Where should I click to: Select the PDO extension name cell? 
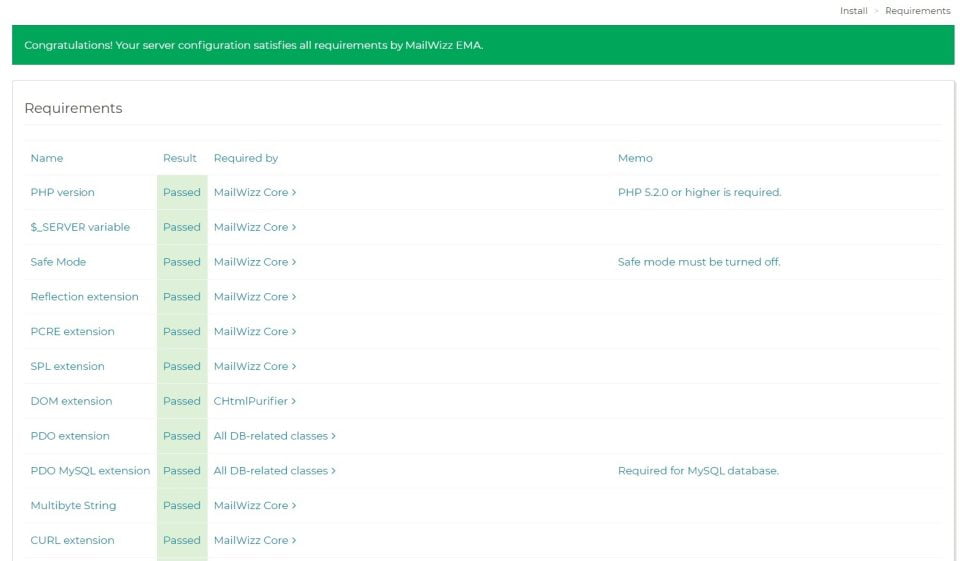pyautogui.click(x=70, y=436)
